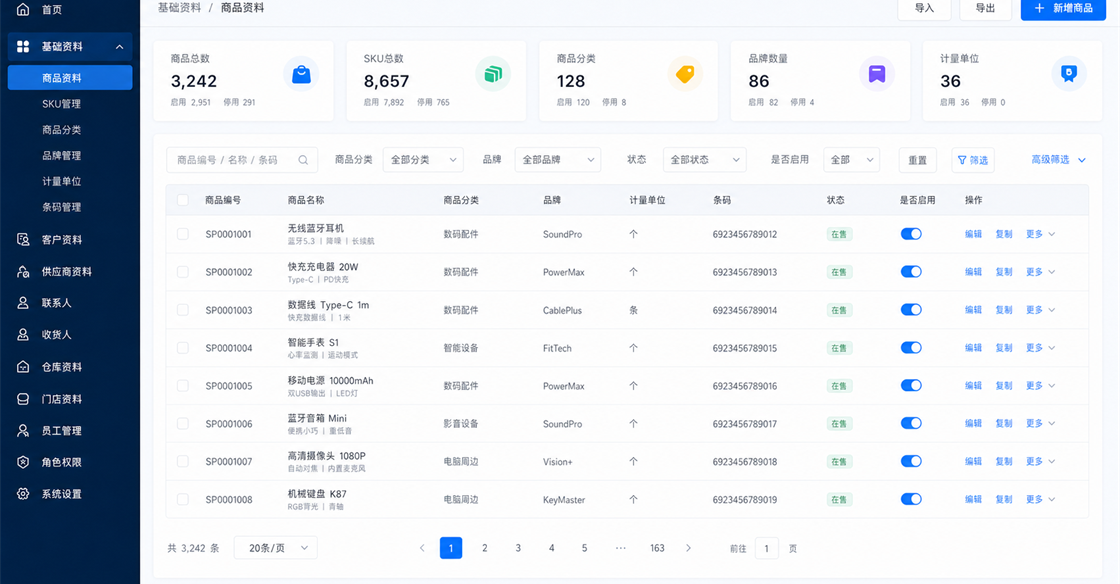Screen dimensions: 1120x584
Task: Open the 全部分类 category dropdown
Action: pyautogui.click(x=423, y=160)
